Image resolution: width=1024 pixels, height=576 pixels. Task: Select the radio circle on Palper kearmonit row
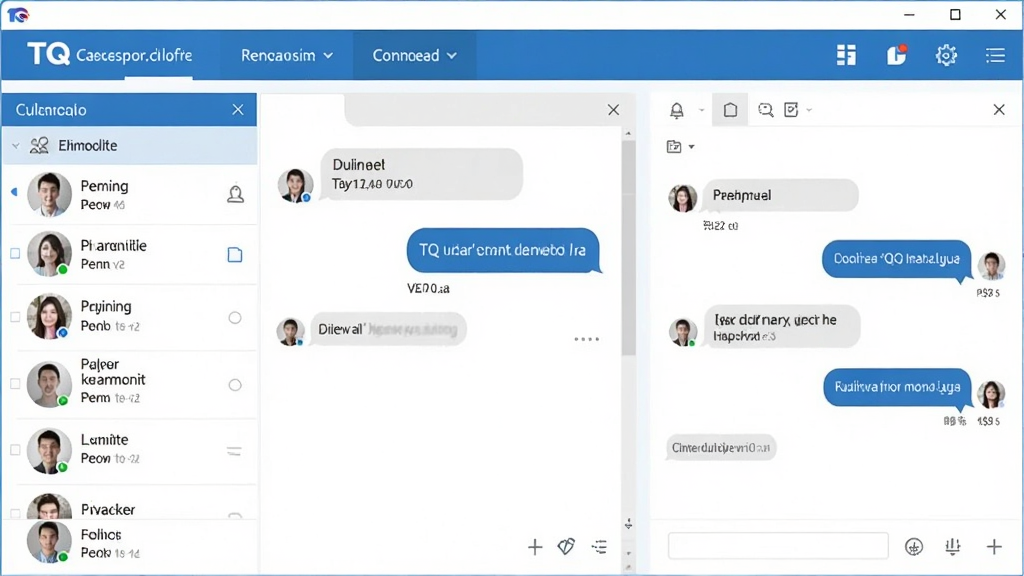(x=235, y=385)
